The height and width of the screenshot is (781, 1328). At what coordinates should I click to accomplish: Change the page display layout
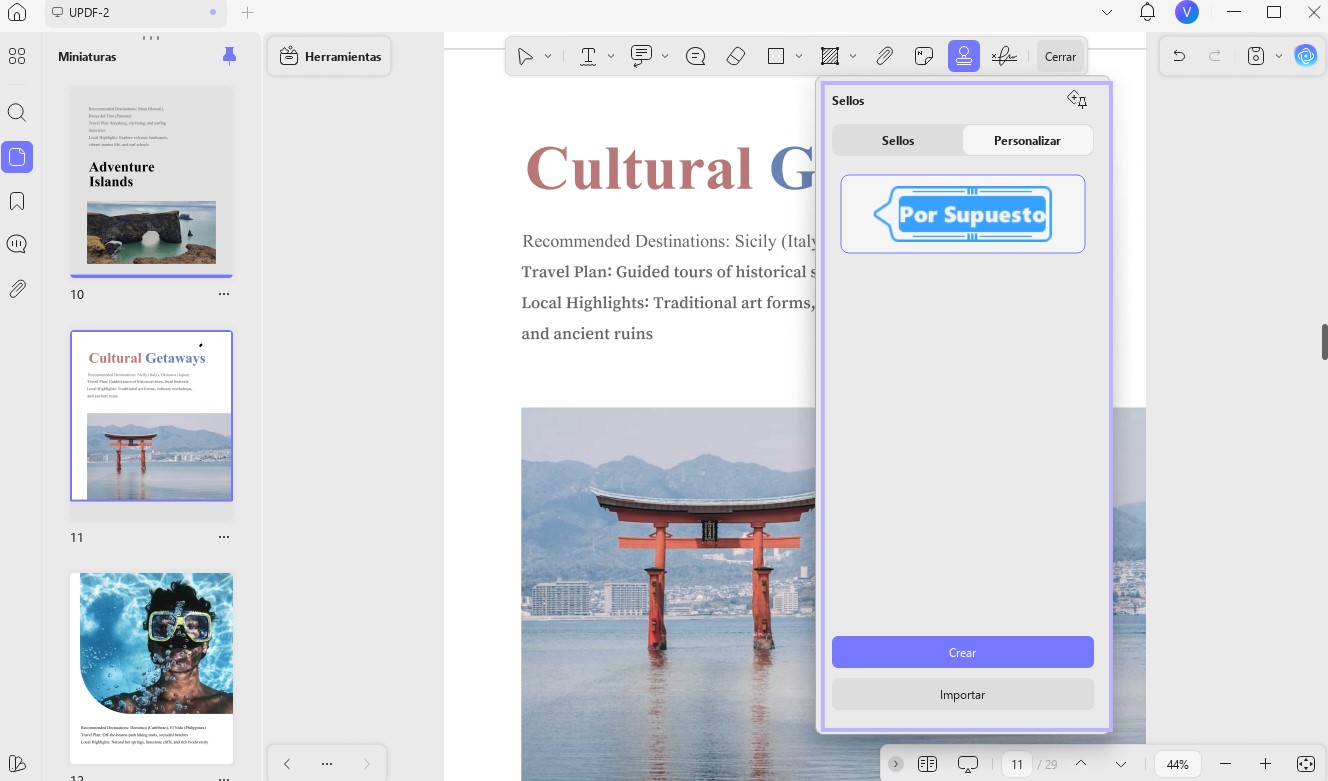click(927, 764)
